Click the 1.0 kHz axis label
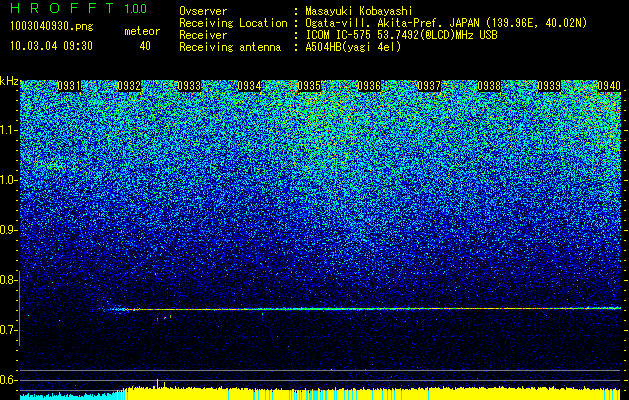The height and width of the screenshot is (400, 629). (8, 180)
